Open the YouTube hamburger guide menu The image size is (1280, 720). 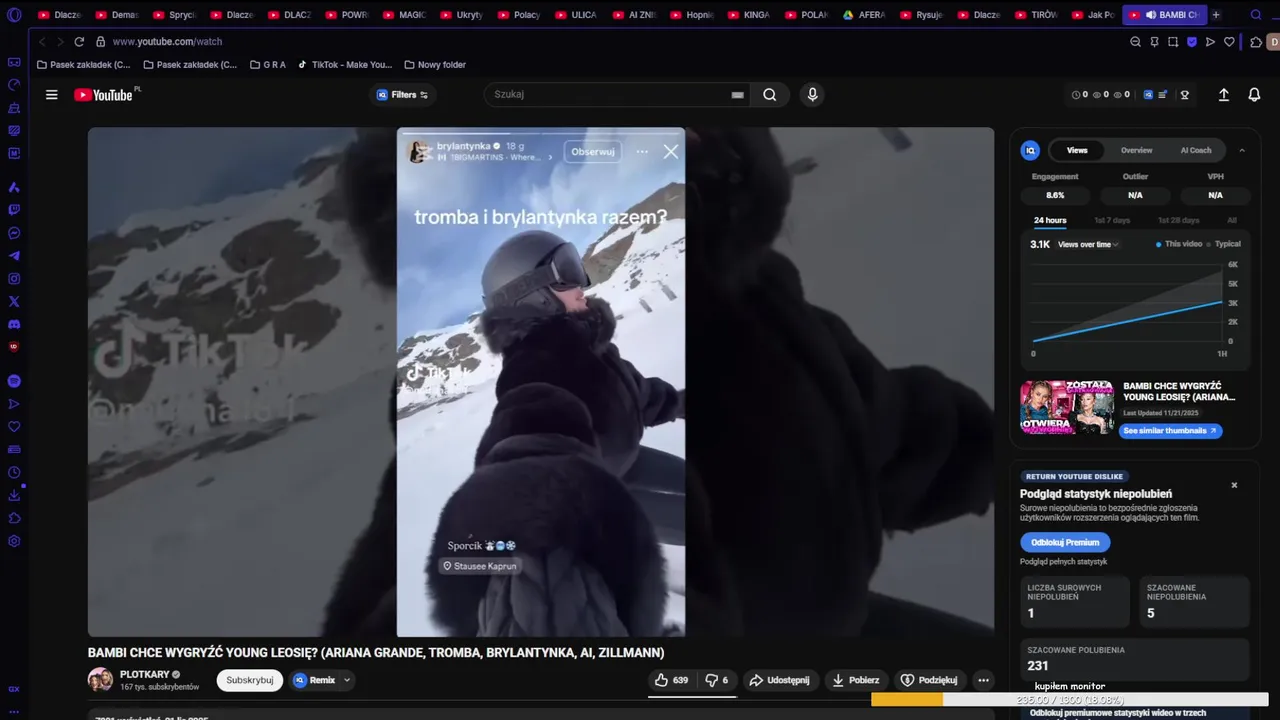pos(51,95)
